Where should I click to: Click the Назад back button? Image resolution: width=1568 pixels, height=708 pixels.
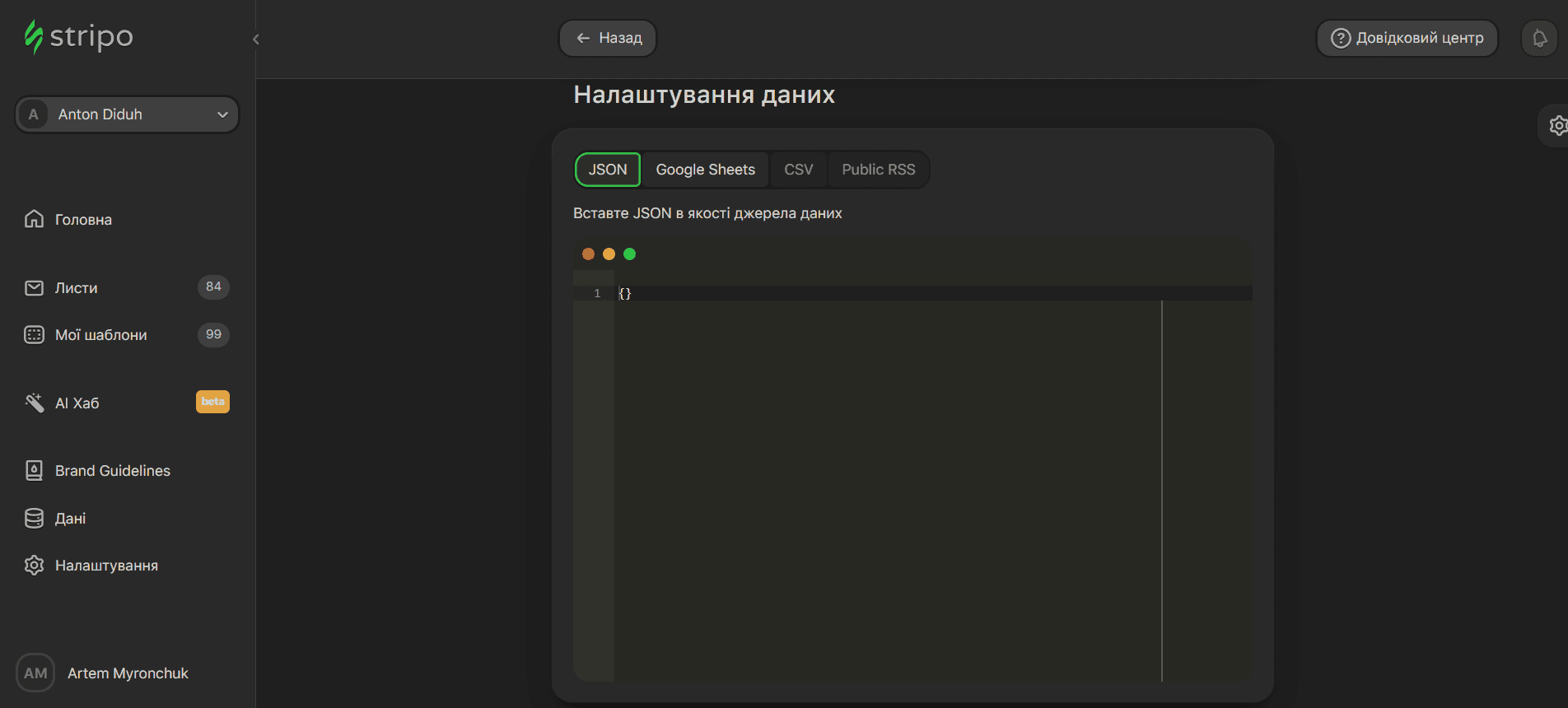pyautogui.click(x=608, y=39)
